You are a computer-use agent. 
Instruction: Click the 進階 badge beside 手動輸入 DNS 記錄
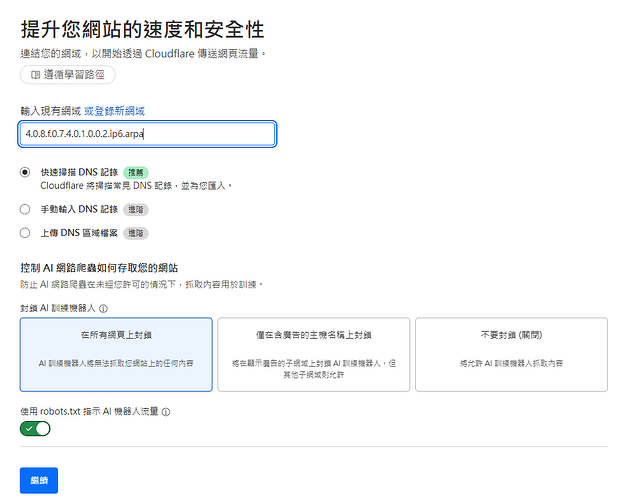click(x=136, y=210)
